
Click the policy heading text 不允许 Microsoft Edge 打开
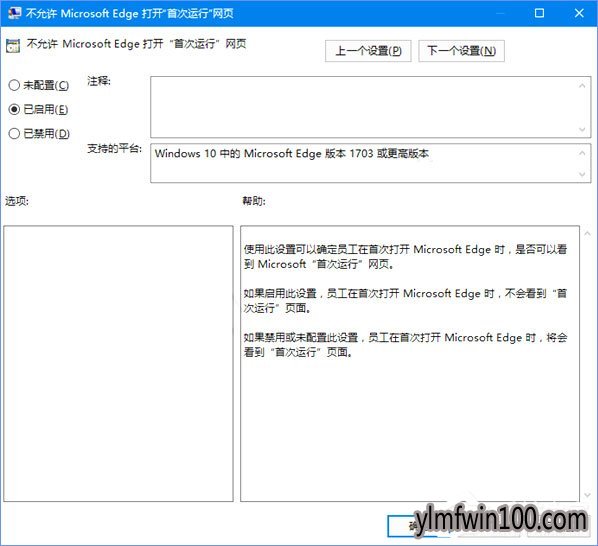[x=136, y=44]
